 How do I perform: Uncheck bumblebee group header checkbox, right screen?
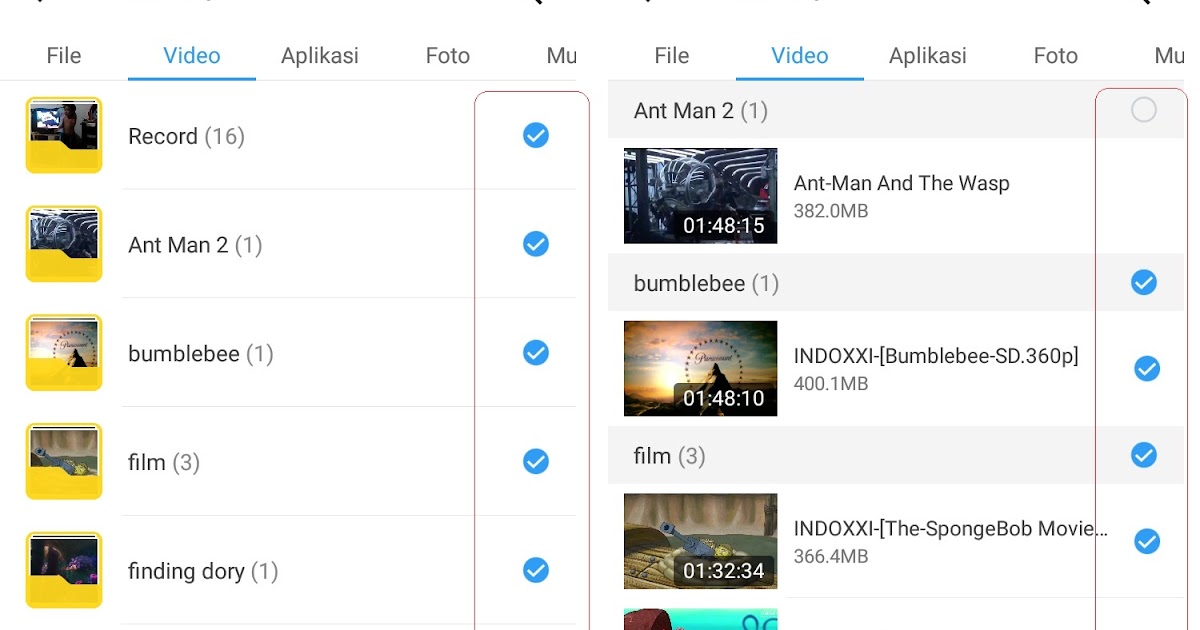pos(1144,283)
